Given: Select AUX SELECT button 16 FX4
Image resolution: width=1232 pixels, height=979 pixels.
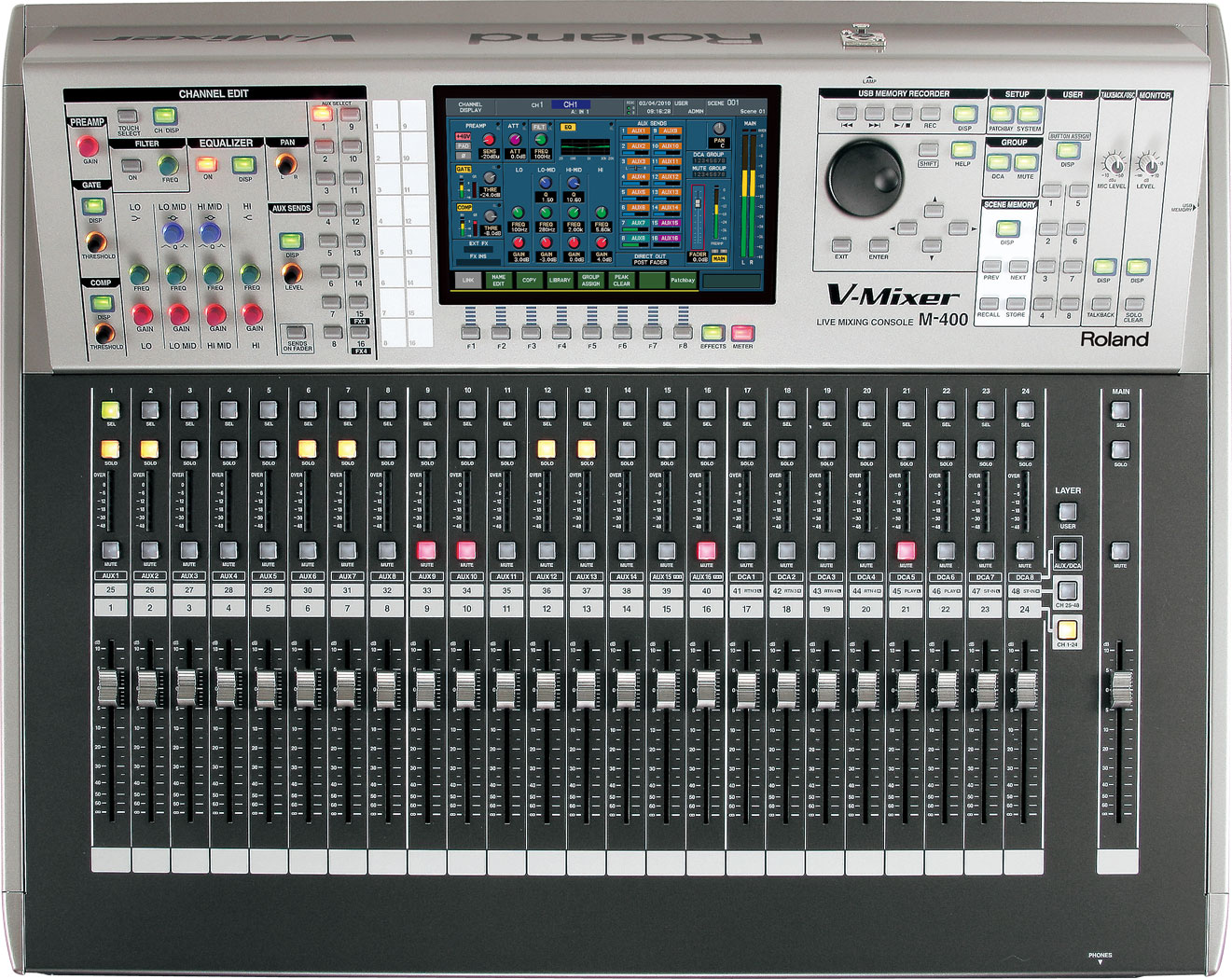Looking at the screenshot, I should coord(360,333).
